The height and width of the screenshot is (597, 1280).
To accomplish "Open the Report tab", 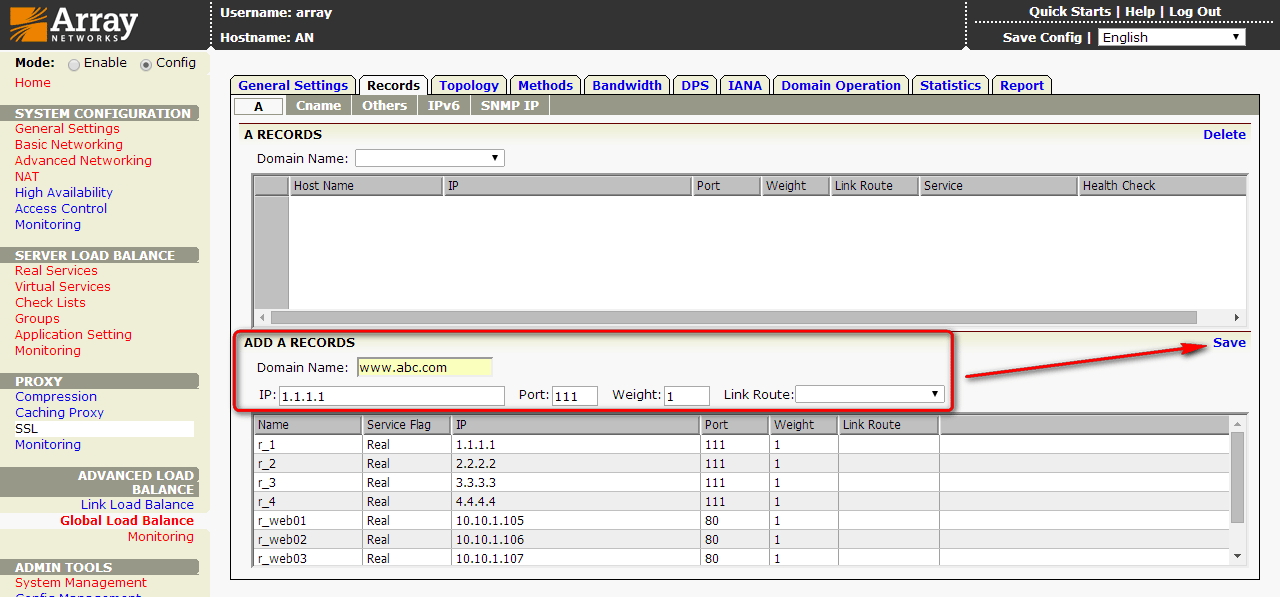I will pos(1022,86).
